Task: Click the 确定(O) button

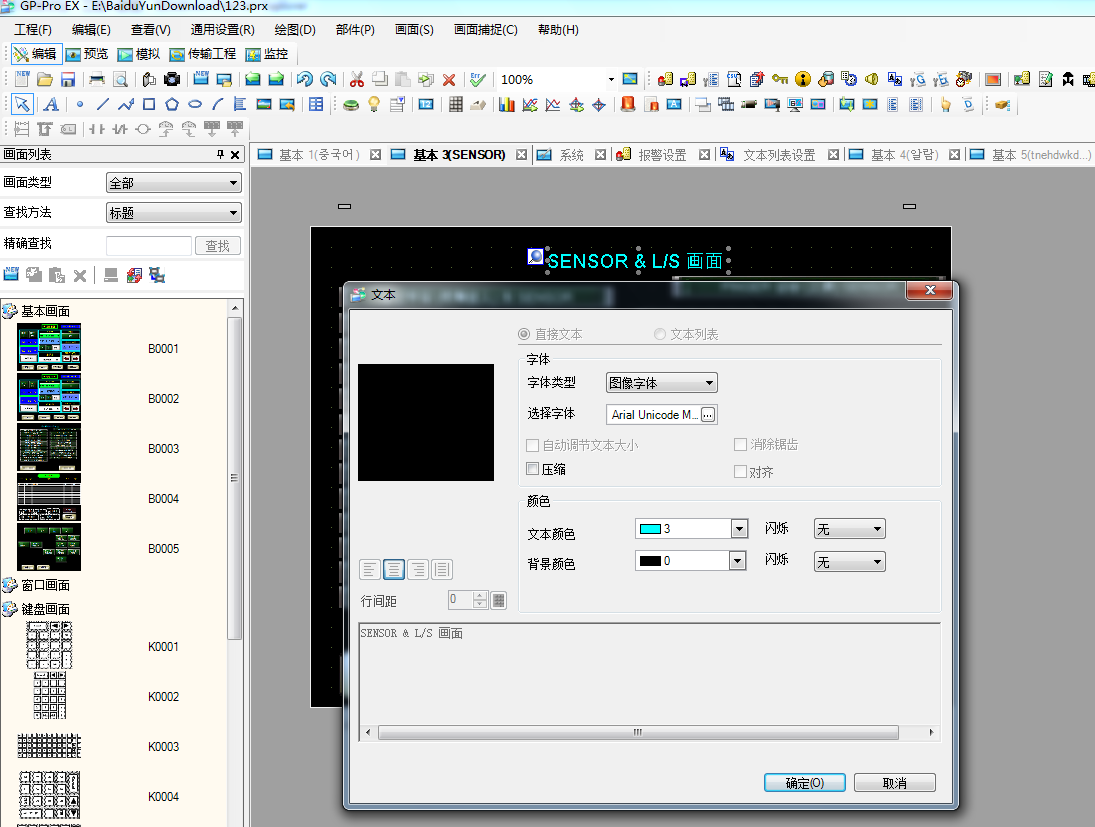Action: point(804,783)
